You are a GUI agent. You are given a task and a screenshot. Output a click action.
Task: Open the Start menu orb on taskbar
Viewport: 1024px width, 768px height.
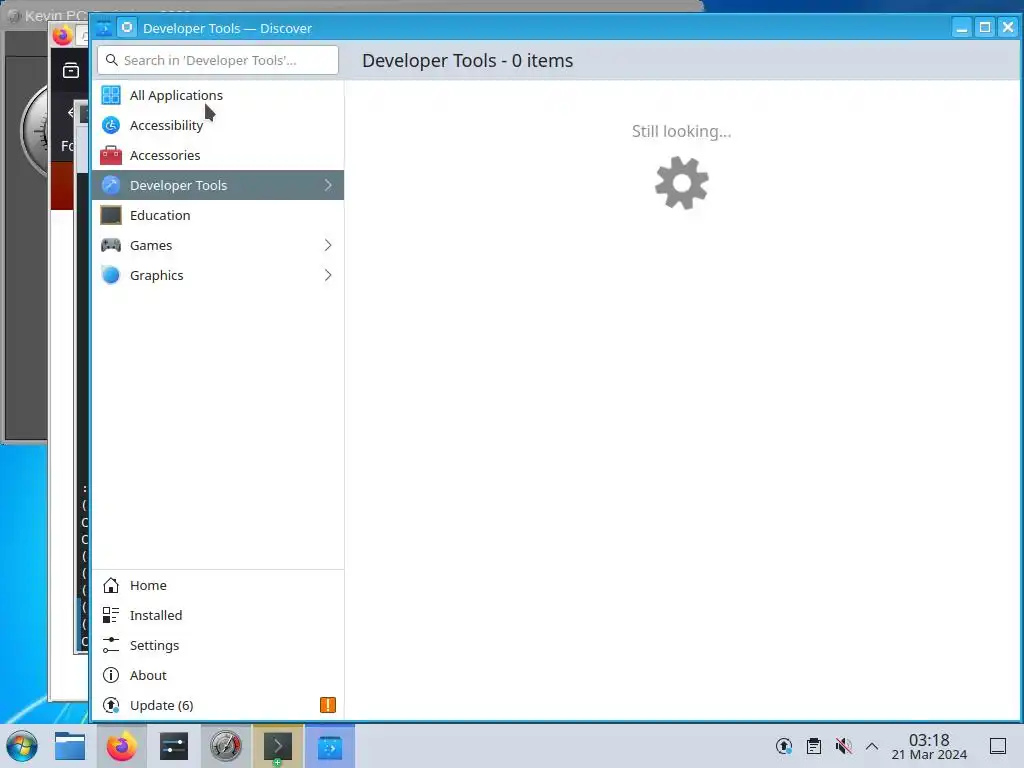coord(22,746)
